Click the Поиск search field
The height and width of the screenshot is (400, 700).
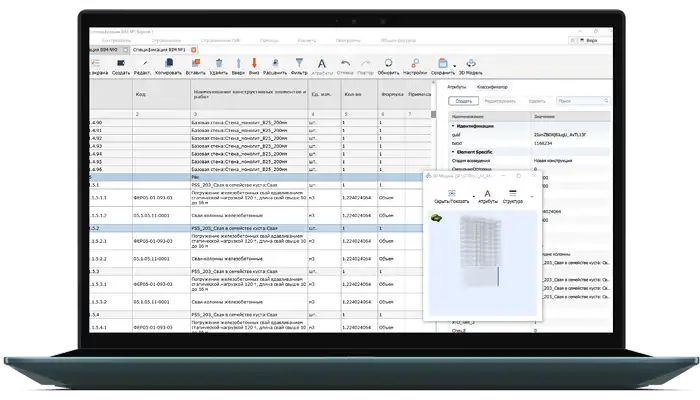(580, 102)
